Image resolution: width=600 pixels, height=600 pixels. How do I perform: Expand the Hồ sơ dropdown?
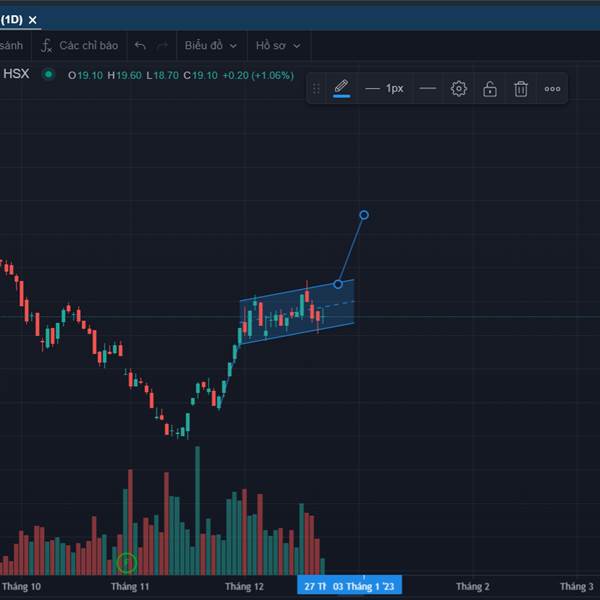pos(278,46)
